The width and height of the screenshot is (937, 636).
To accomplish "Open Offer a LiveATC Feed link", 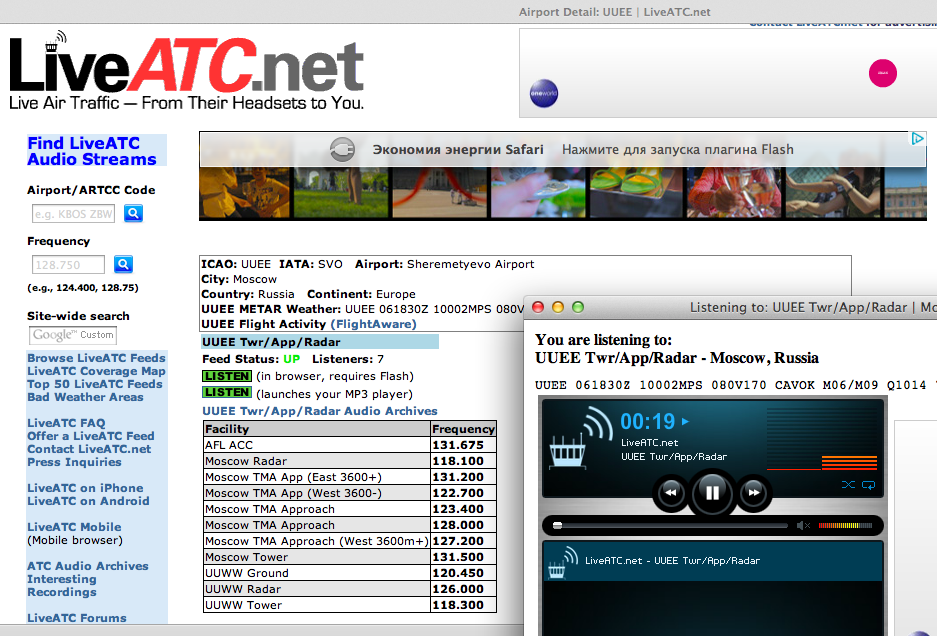I will coord(91,436).
